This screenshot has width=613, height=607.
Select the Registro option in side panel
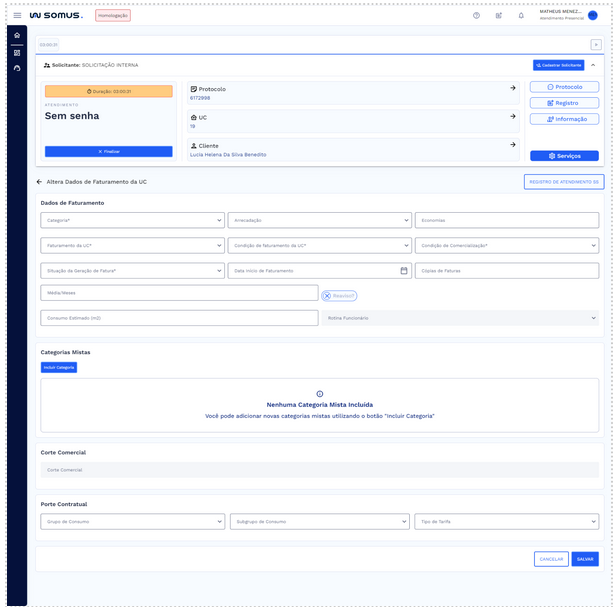tap(564, 103)
